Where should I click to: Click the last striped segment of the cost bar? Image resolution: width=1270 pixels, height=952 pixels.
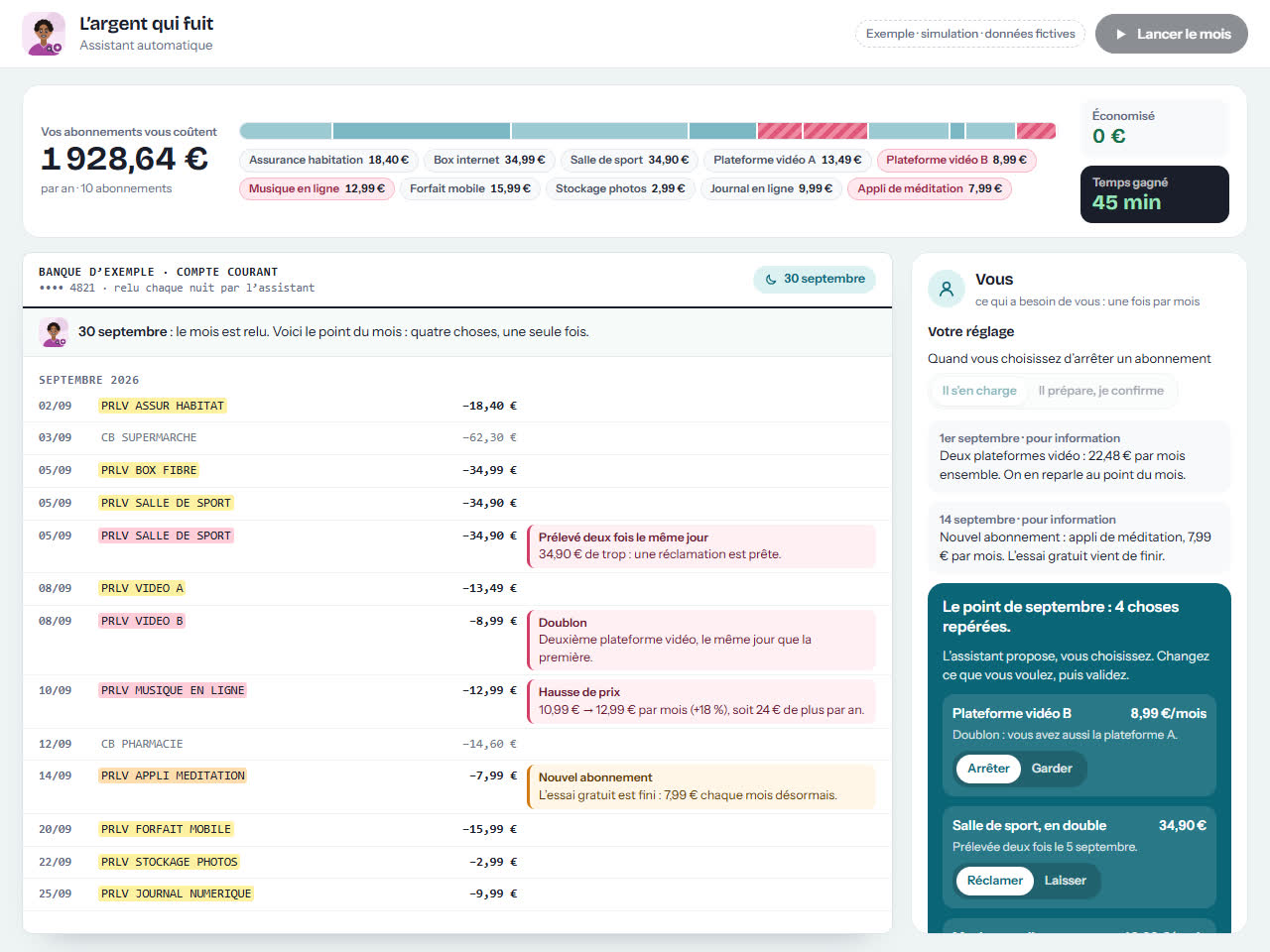point(1036,131)
